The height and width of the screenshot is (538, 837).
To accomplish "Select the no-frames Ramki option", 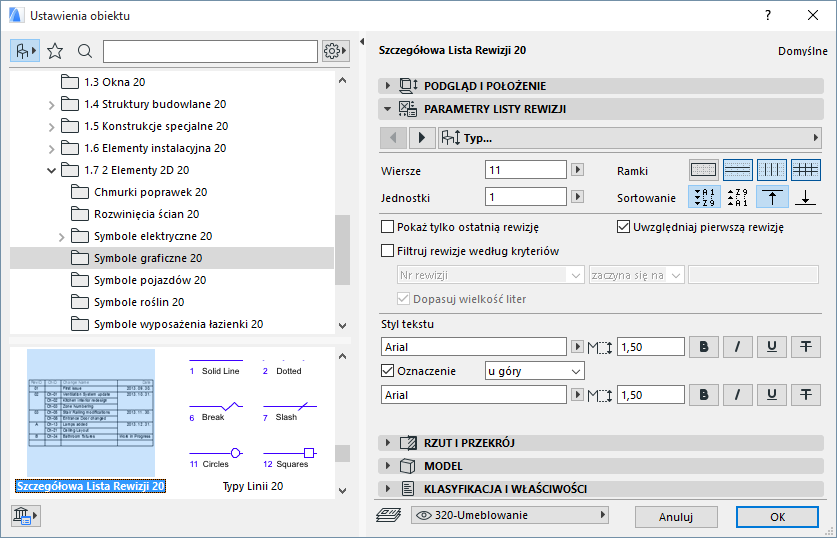I will point(704,170).
